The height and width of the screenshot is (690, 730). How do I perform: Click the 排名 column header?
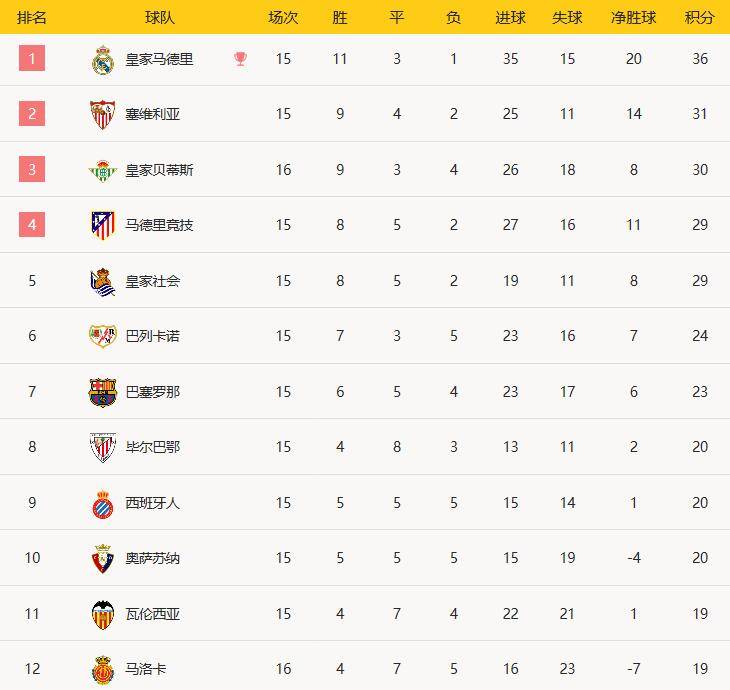coord(32,18)
